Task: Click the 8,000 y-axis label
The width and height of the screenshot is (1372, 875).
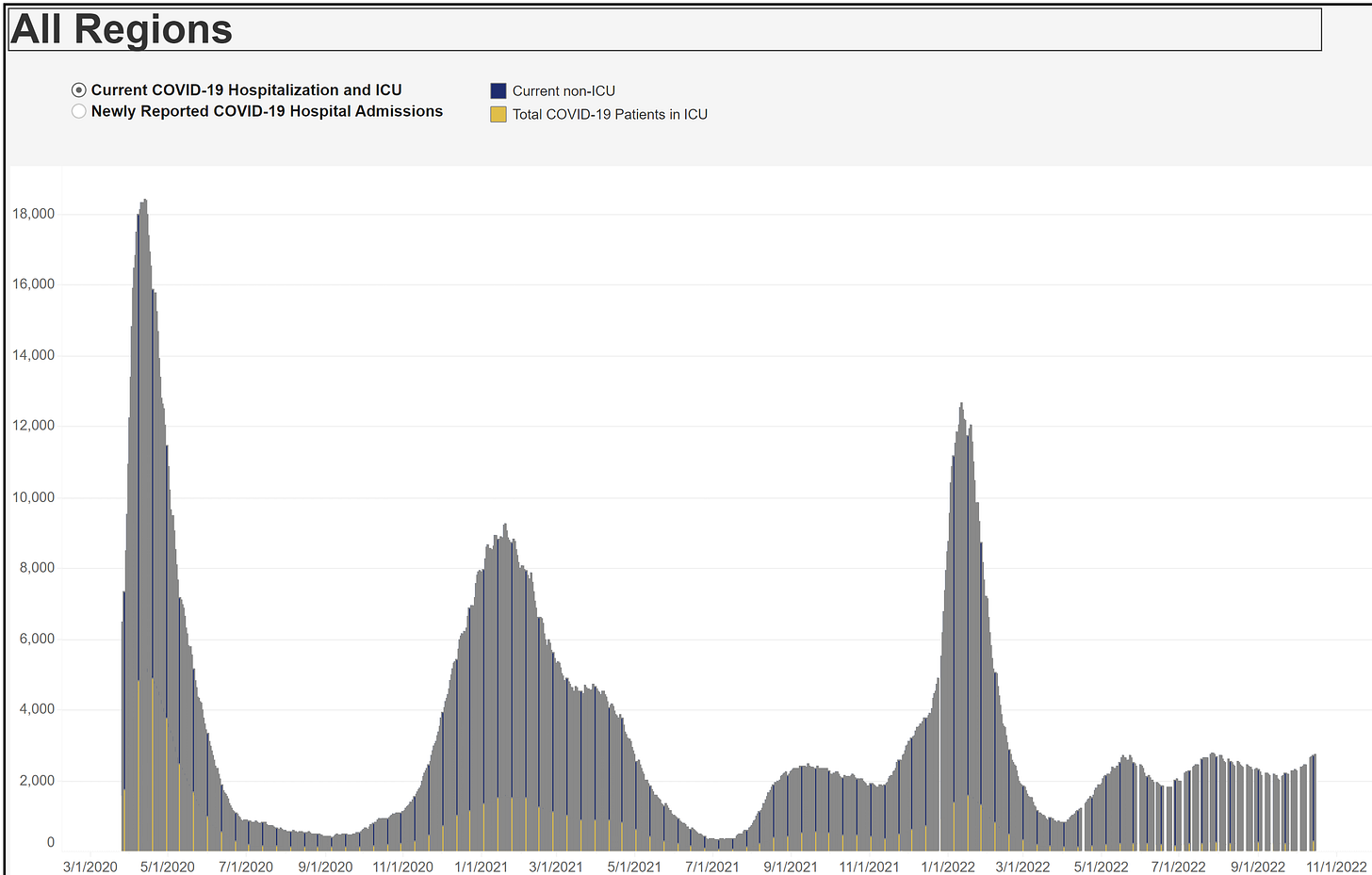Action: pos(38,568)
